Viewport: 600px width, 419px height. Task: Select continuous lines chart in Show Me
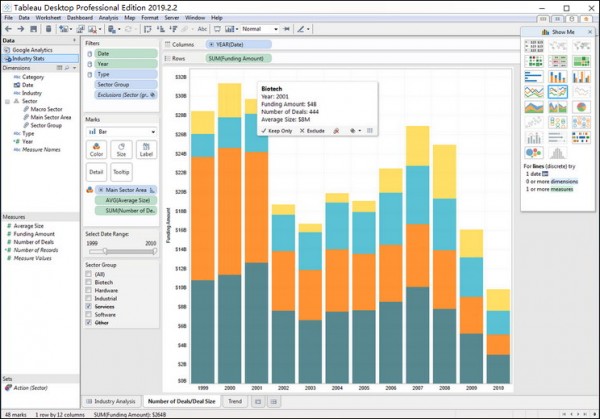click(534, 92)
